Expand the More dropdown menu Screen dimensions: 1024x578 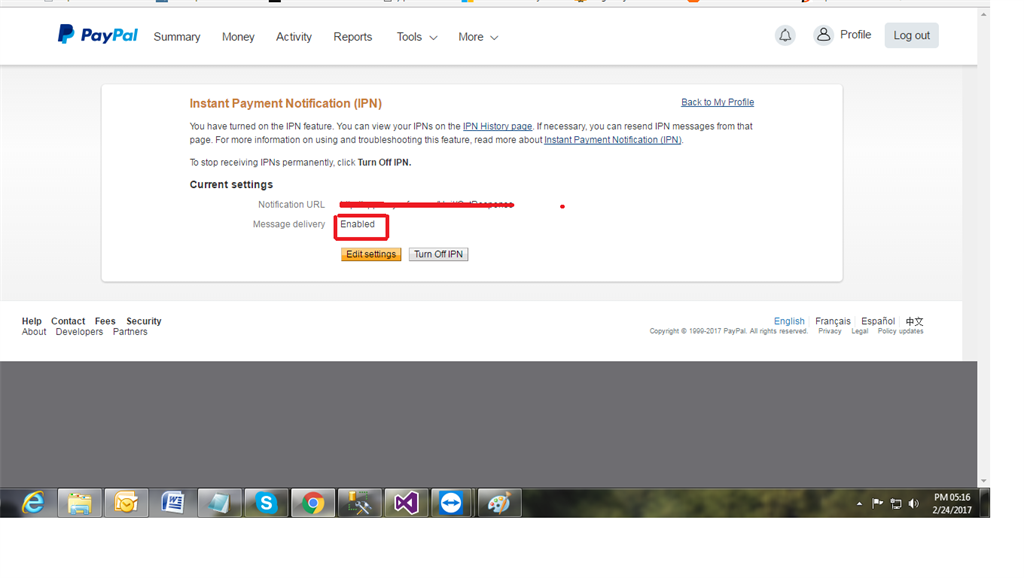coord(478,37)
